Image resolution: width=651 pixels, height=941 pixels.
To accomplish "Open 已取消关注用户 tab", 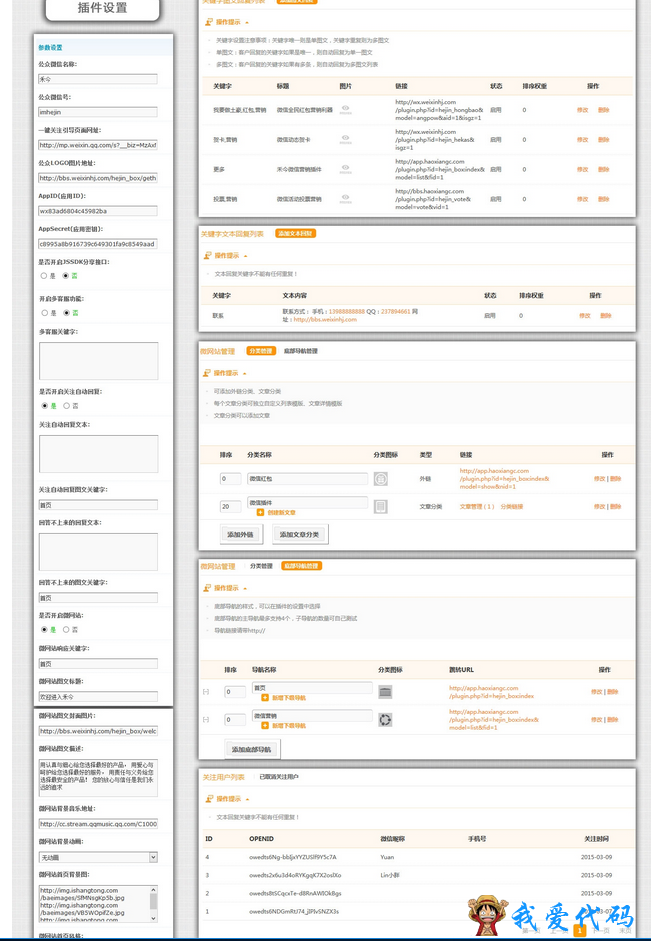I will tap(279, 777).
